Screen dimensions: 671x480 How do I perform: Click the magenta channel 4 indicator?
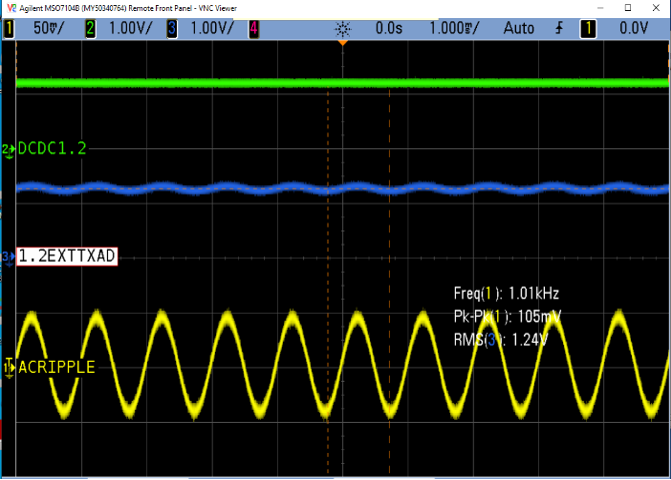253,28
